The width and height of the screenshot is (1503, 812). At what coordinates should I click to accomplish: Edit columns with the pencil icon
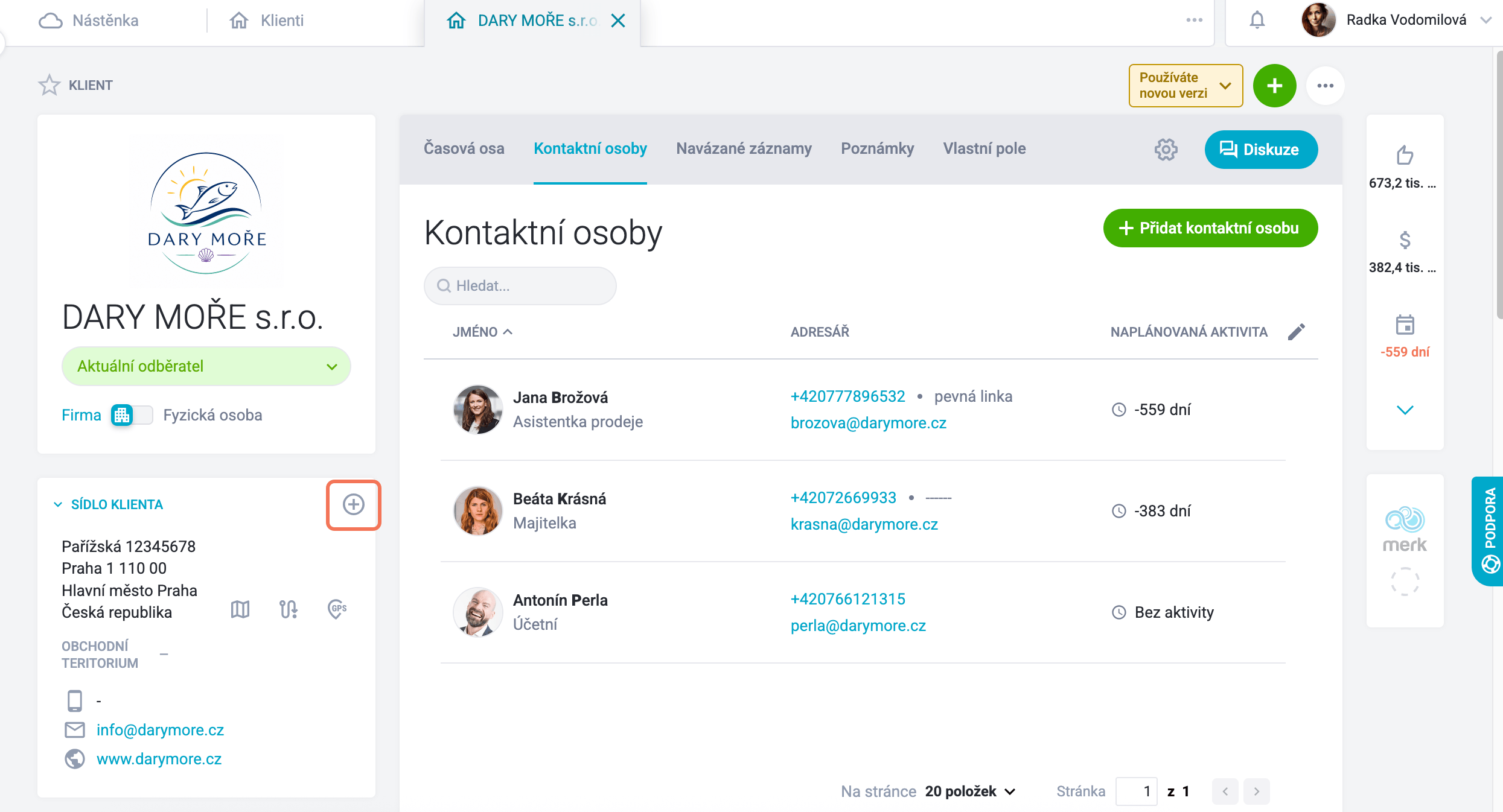click(1296, 332)
